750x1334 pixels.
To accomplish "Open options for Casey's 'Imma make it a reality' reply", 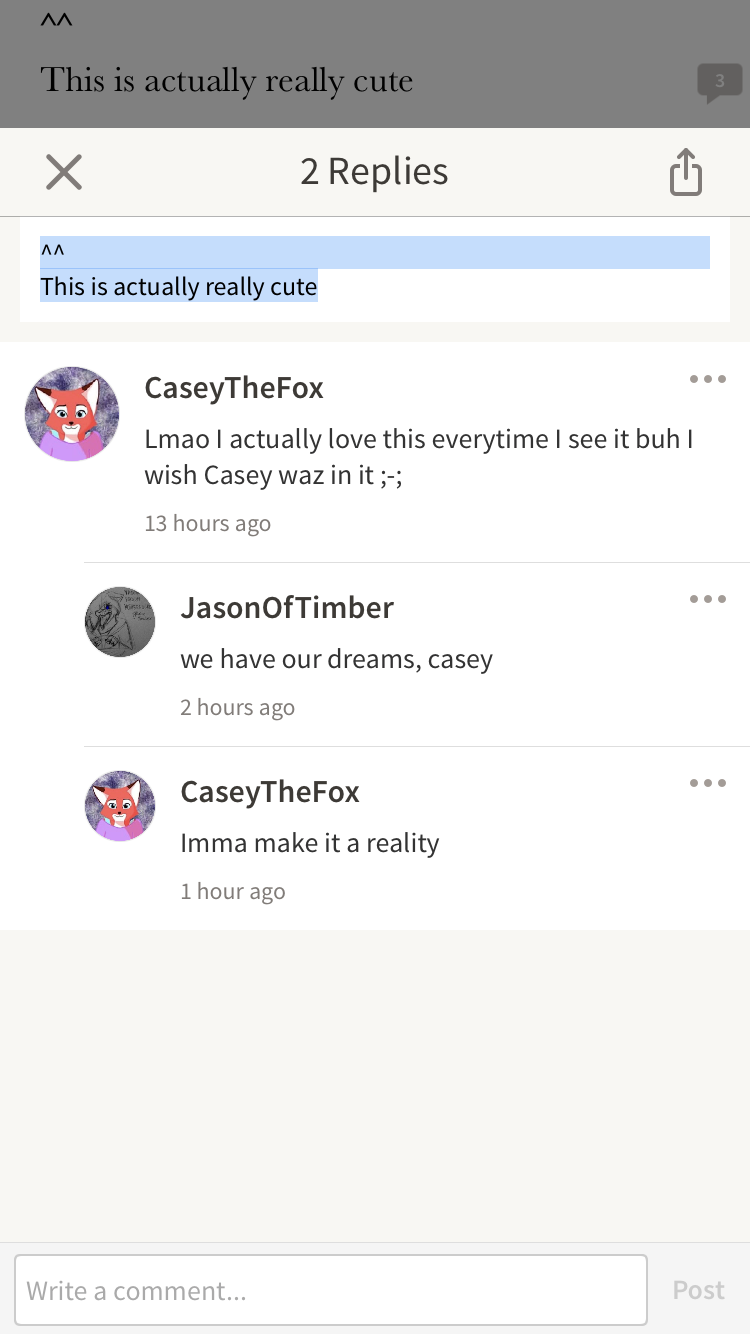I will [707, 783].
